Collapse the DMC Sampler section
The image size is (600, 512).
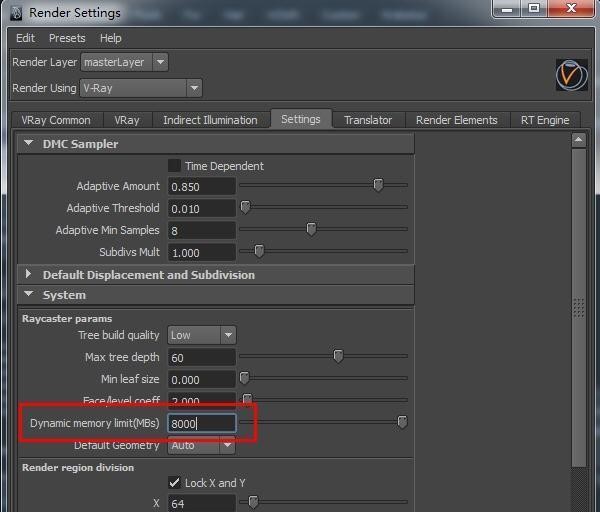28,144
